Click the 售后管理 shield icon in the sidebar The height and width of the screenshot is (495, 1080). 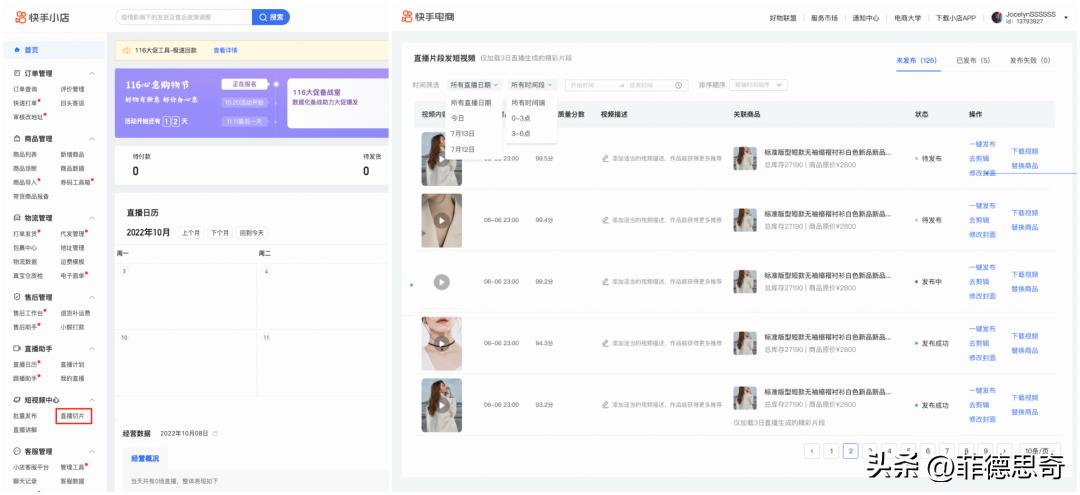[x=17, y=297]
